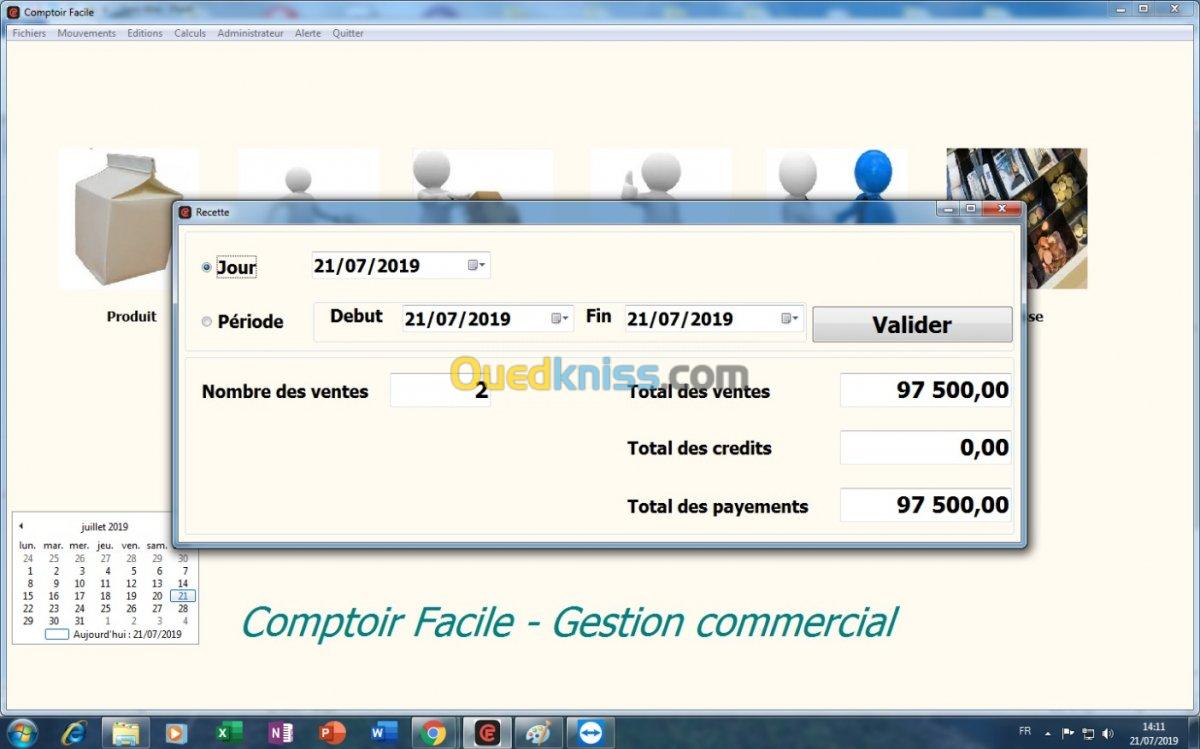Select the Période radio button
Viewport: 1200px width, 749px height.
(x=207, y=322)
